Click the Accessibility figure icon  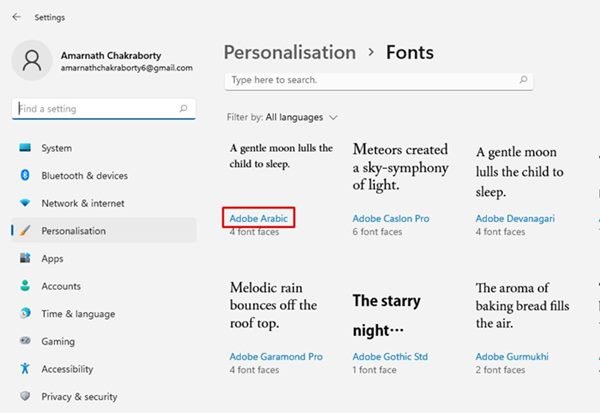point(25,368)
